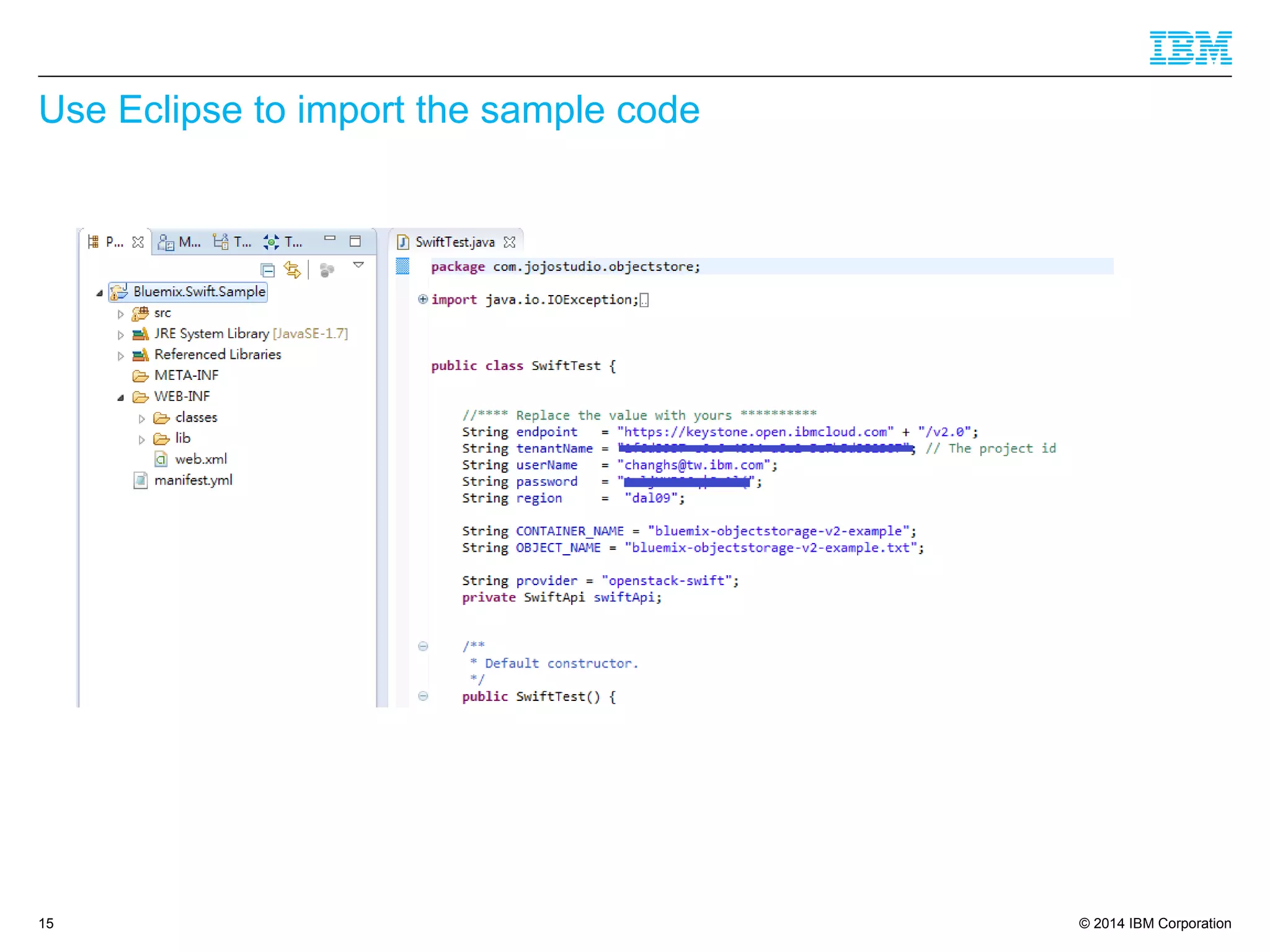The height and width of the screenshot is (952, 1270).
Task: Click the OBJECT_NAME string value
Action: click(771, 548)
